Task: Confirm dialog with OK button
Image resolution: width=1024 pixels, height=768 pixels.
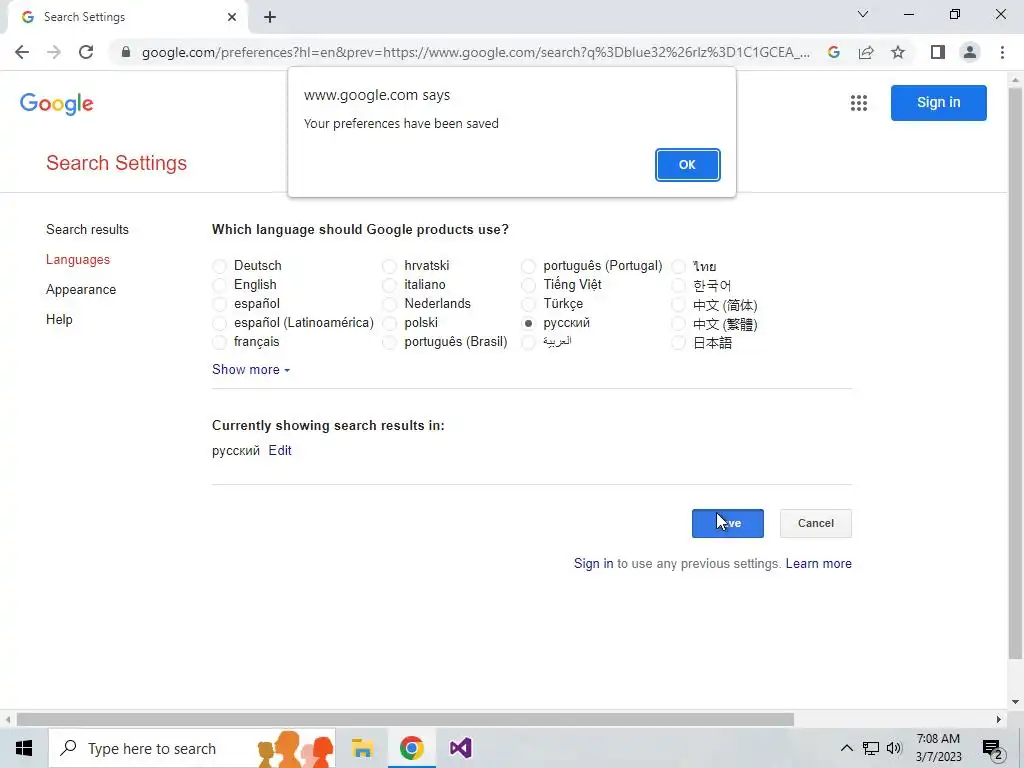Action: coord(687,165)
